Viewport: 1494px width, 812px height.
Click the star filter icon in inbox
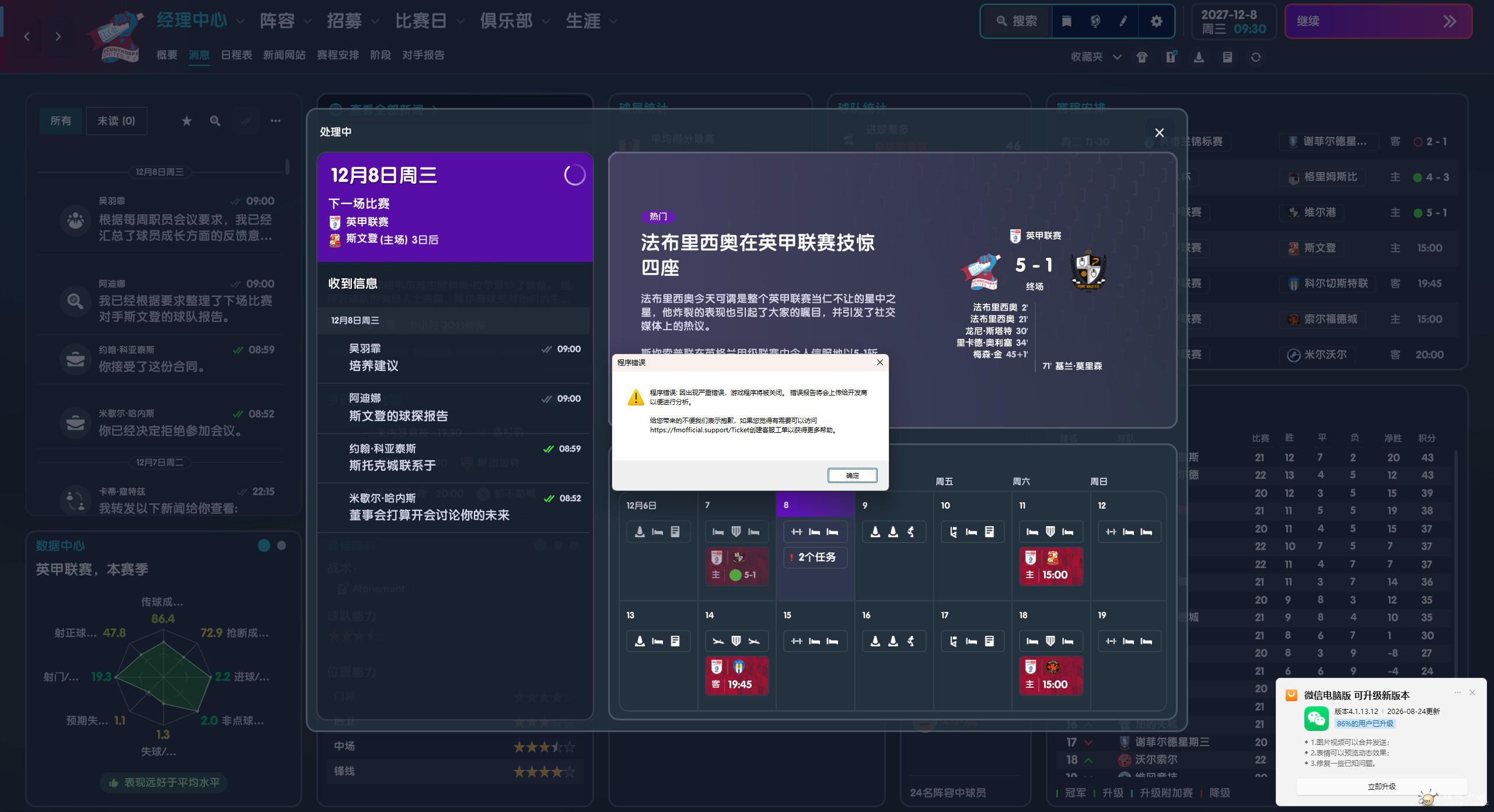point(187,121)
